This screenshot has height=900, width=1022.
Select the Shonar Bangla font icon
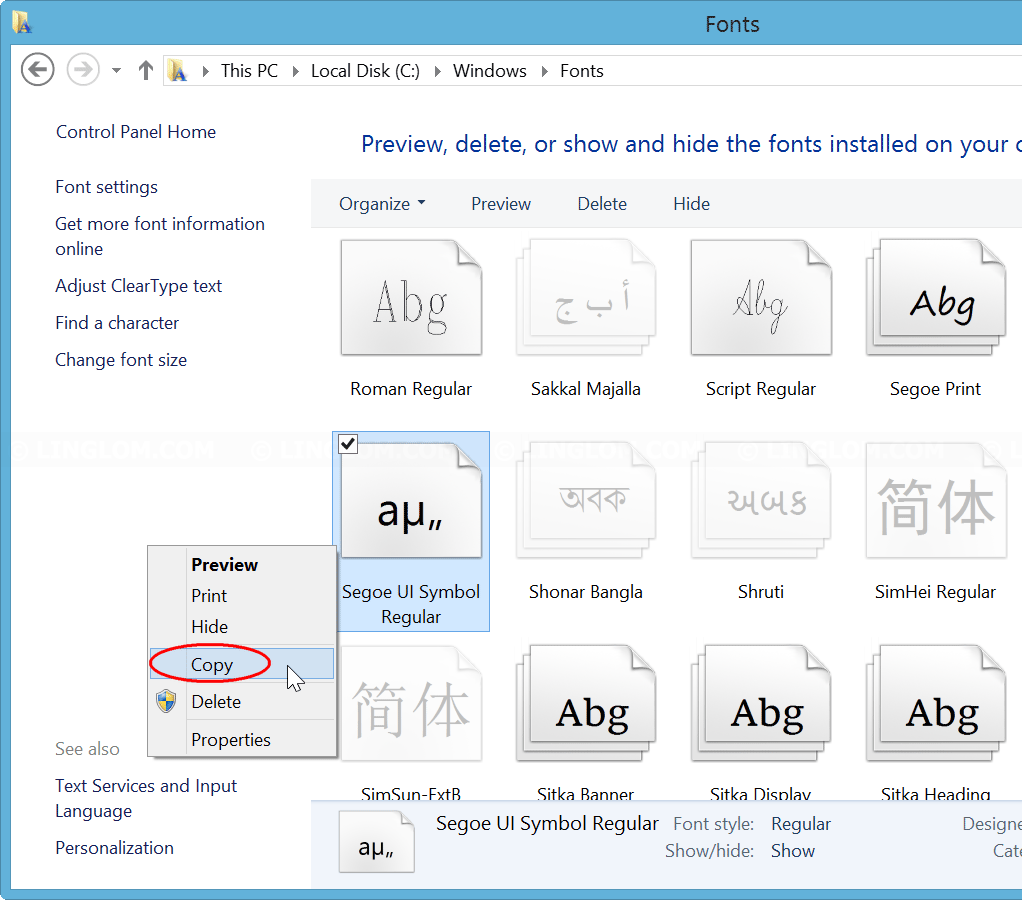[x=585, y=500]
